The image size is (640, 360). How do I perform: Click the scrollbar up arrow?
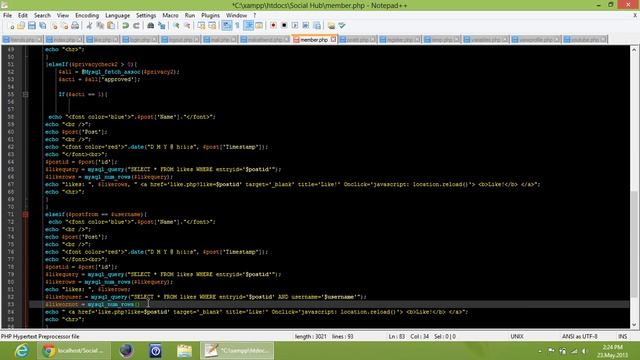(634, 50)
